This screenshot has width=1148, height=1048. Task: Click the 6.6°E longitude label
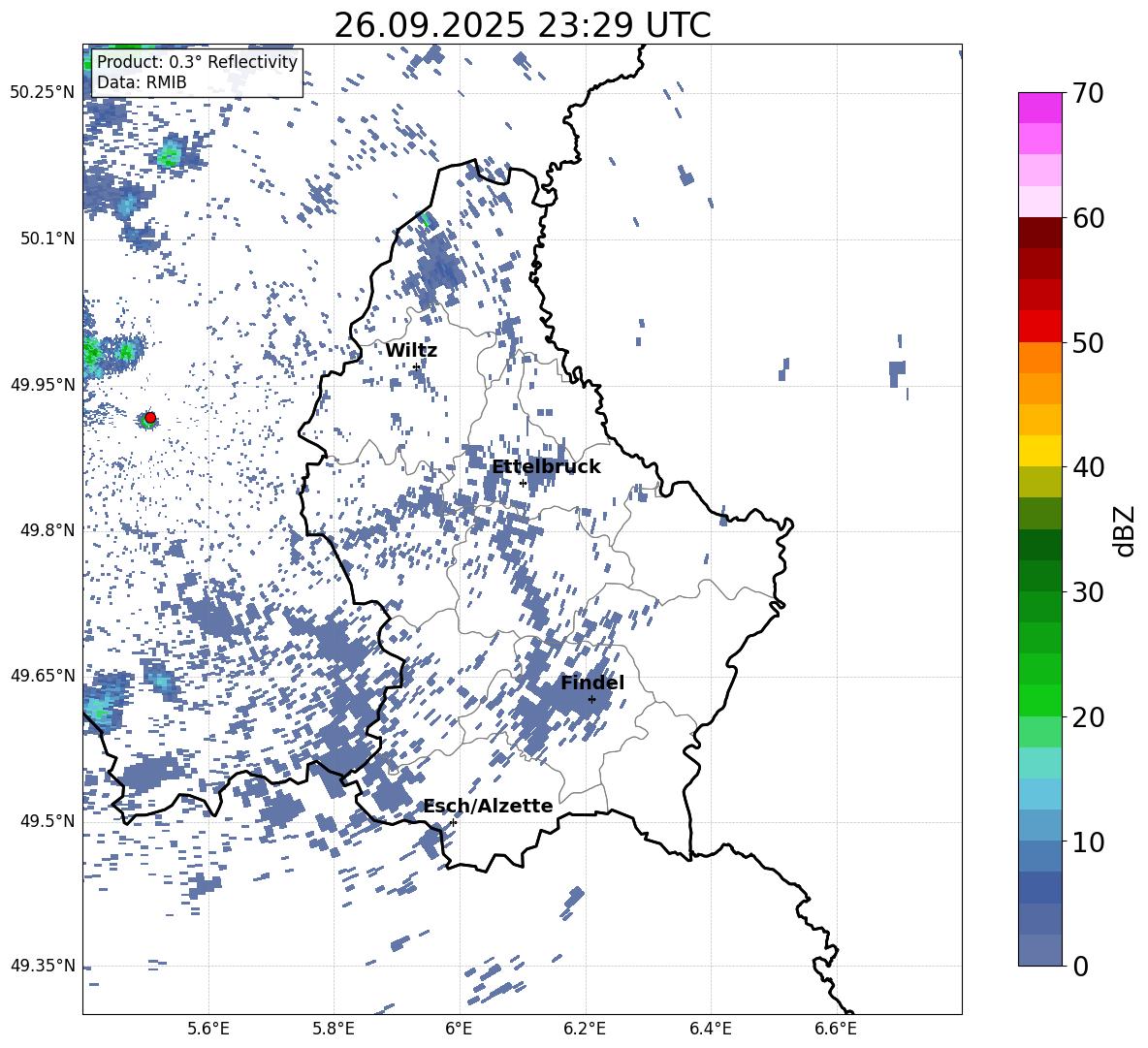836,1029
